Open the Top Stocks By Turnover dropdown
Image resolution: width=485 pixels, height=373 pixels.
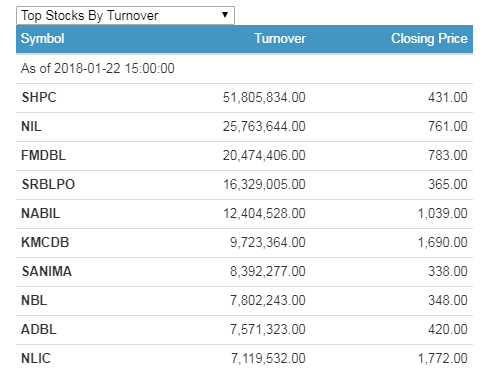125,15
